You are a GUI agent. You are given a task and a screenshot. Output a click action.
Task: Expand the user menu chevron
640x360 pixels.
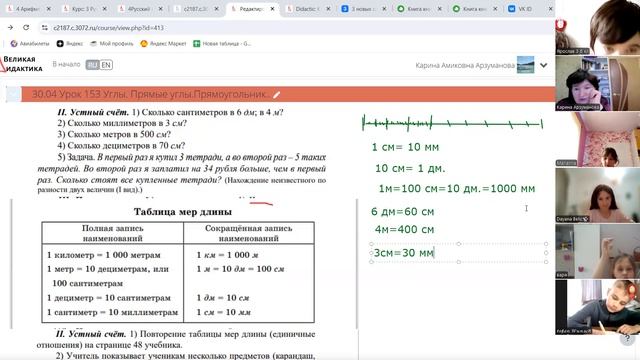click(x=544, y=65)
